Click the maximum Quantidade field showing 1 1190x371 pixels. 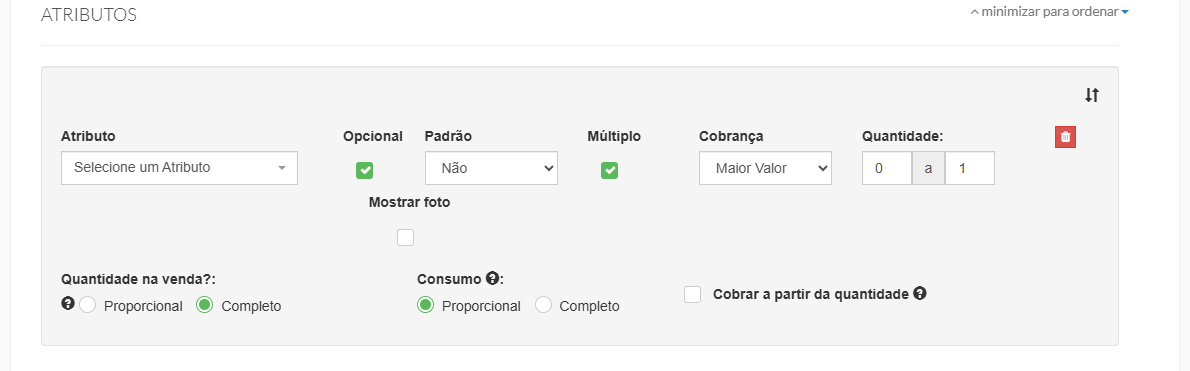pyautogui.click(x=969, y=168)
